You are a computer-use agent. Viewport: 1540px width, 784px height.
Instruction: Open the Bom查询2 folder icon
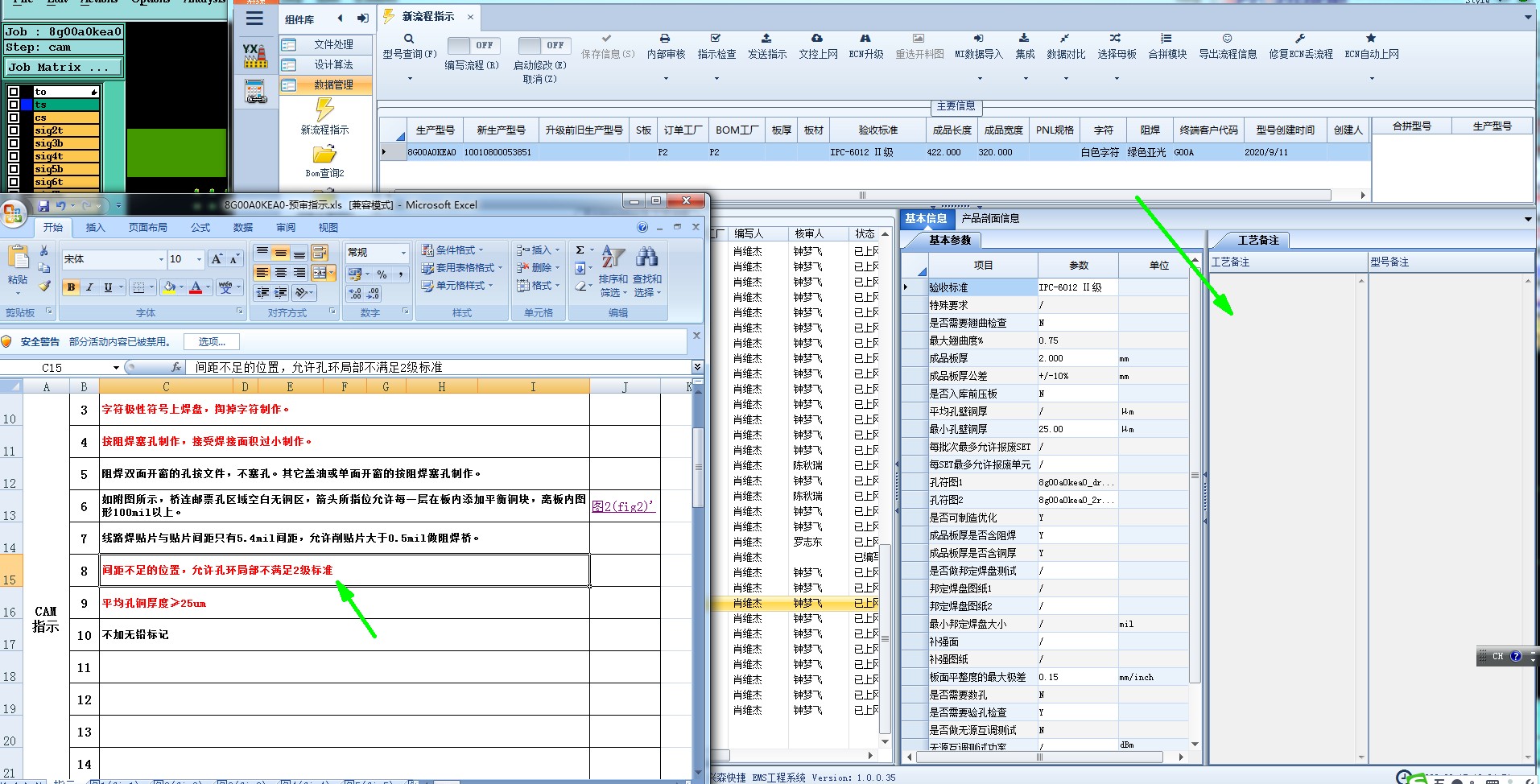pos(324,154)
